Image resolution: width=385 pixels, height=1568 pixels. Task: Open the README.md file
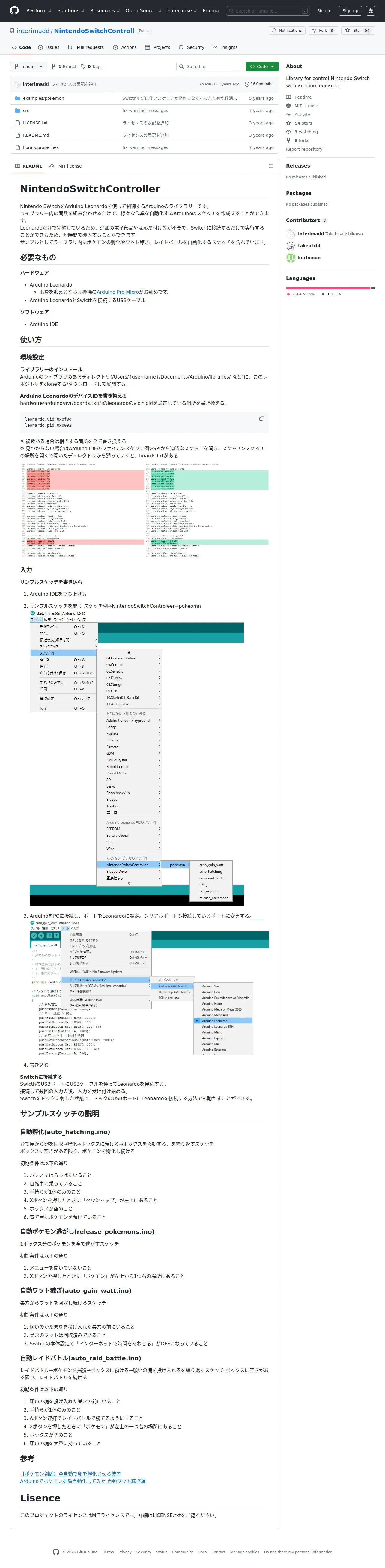coord(36,135)
